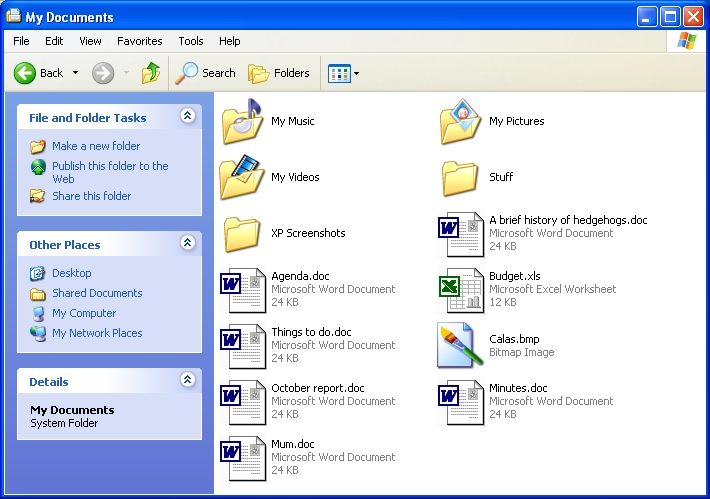Click the My Computer sidebar icon
The height and width of the screenshot is (499, 710).
pyautogui.click(x=38, y=313)
